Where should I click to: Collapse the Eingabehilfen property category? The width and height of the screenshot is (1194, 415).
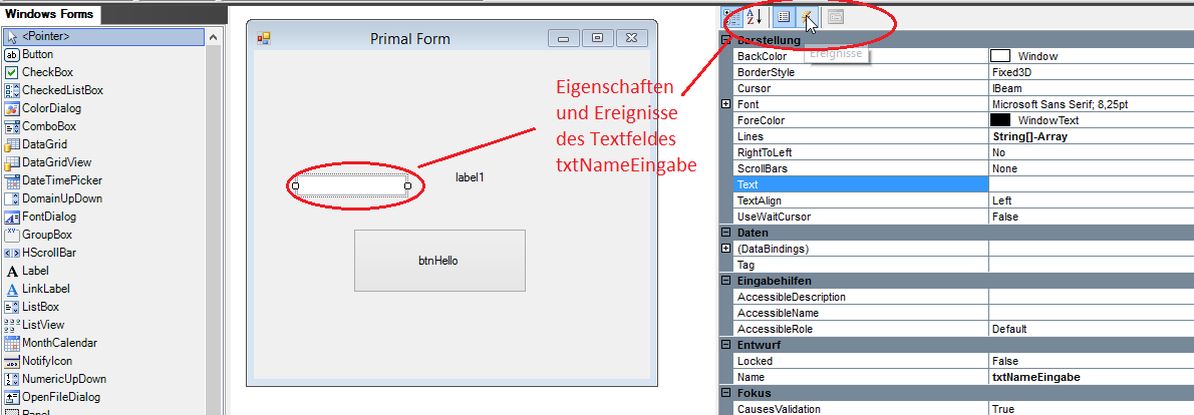tap(726, 281)
